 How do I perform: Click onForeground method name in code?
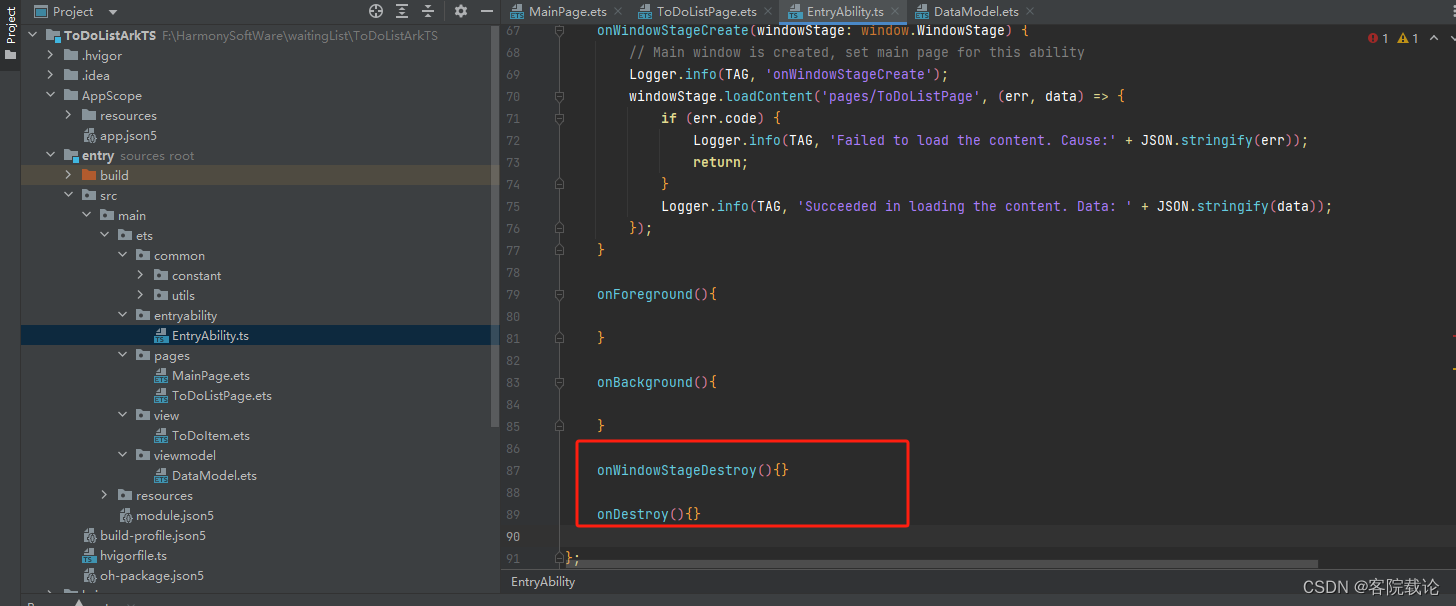coord(645,294)
